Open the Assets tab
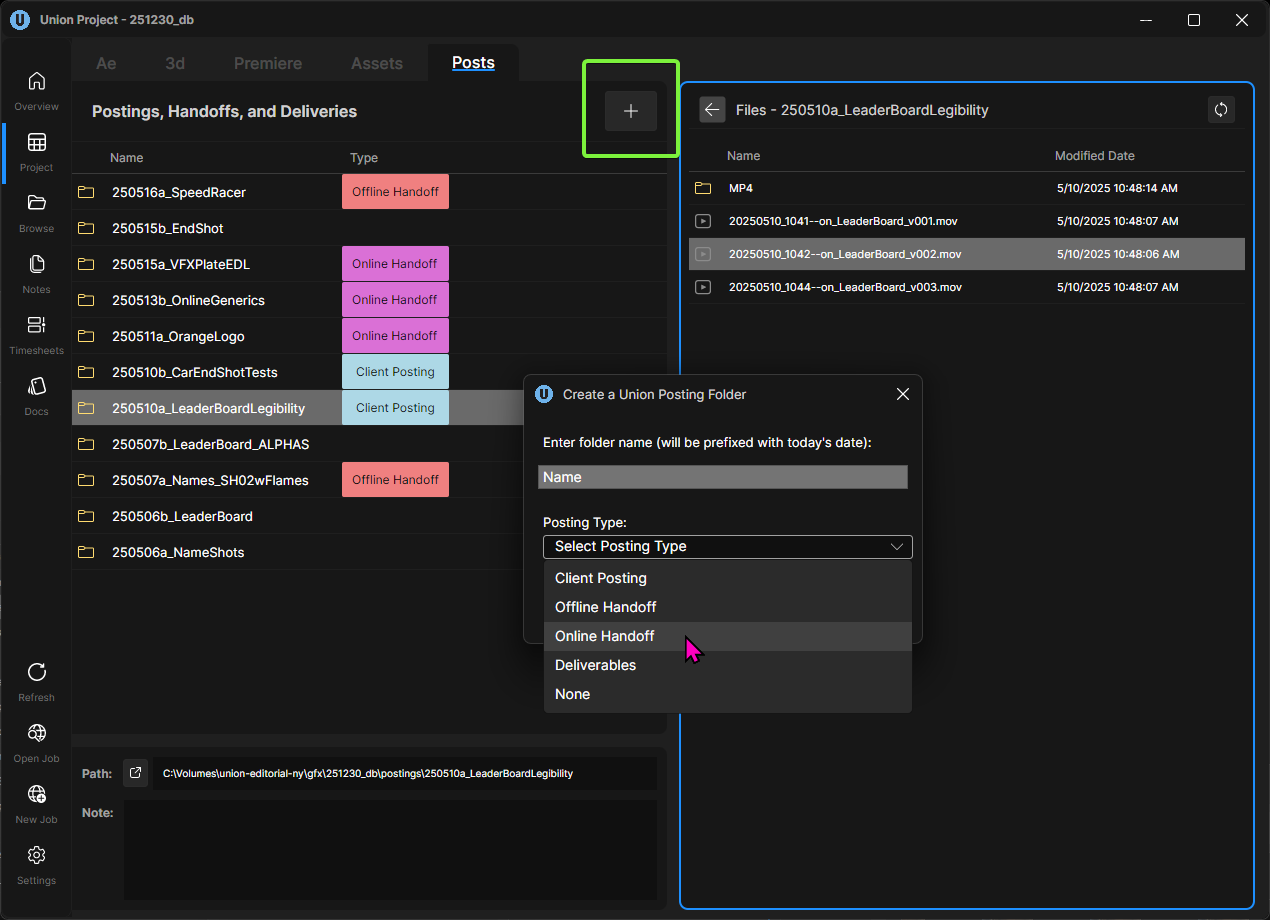The image size is (1270, 920). tap(377, 63)
